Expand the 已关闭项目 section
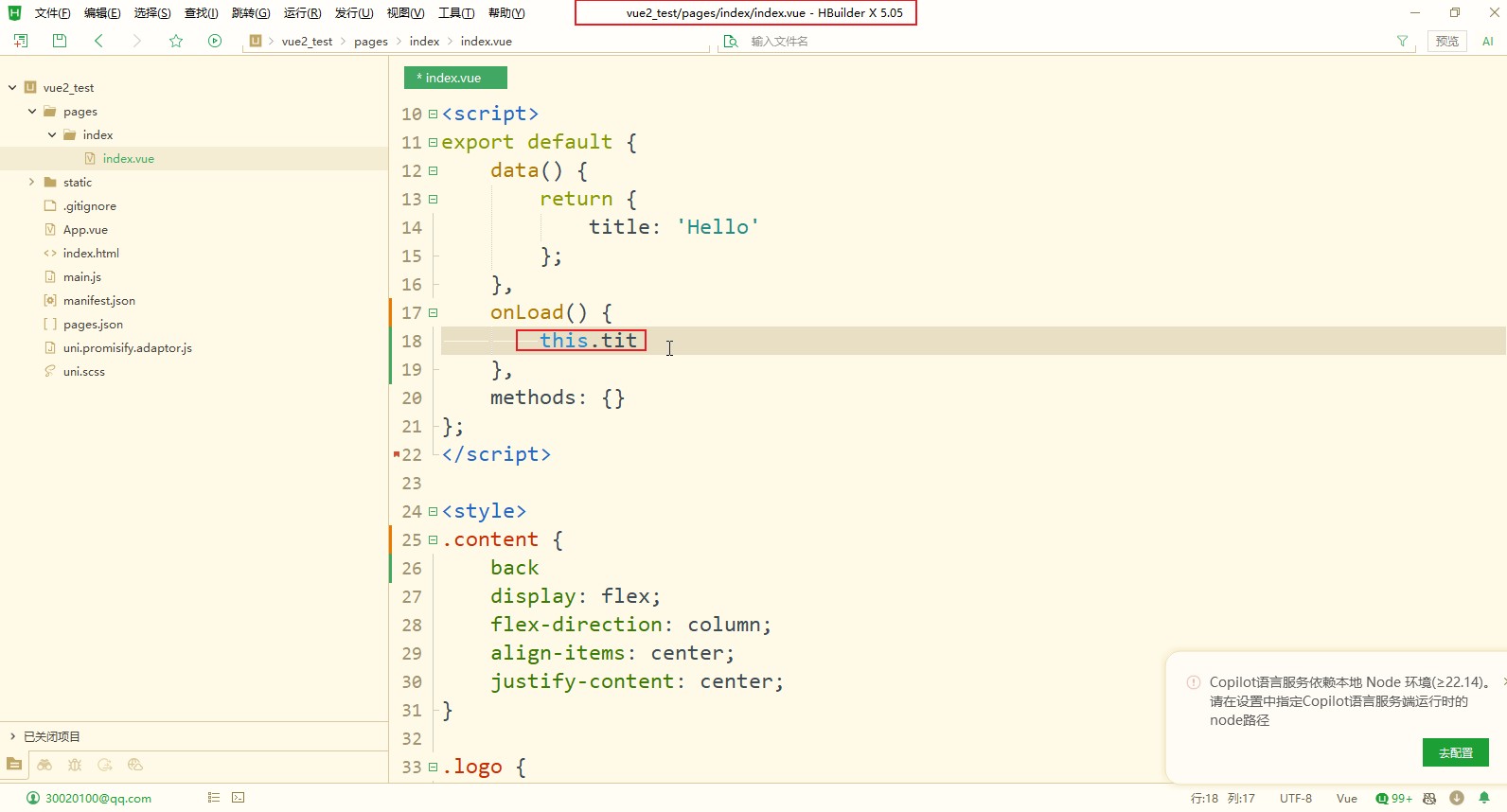The width and height of the screenshot is (1507, 812). [12, 736]
